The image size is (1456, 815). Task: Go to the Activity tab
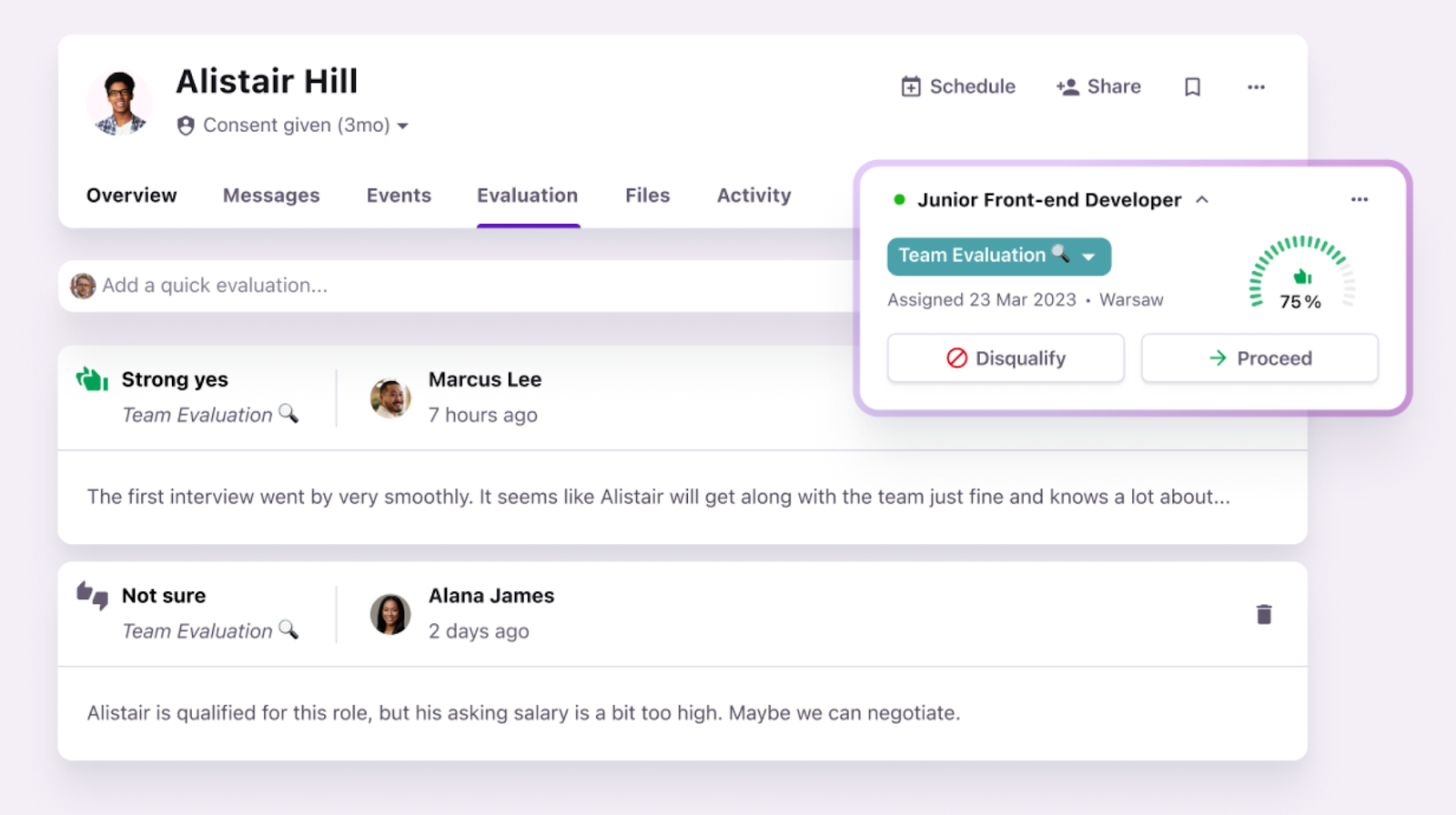coord(753,196)
